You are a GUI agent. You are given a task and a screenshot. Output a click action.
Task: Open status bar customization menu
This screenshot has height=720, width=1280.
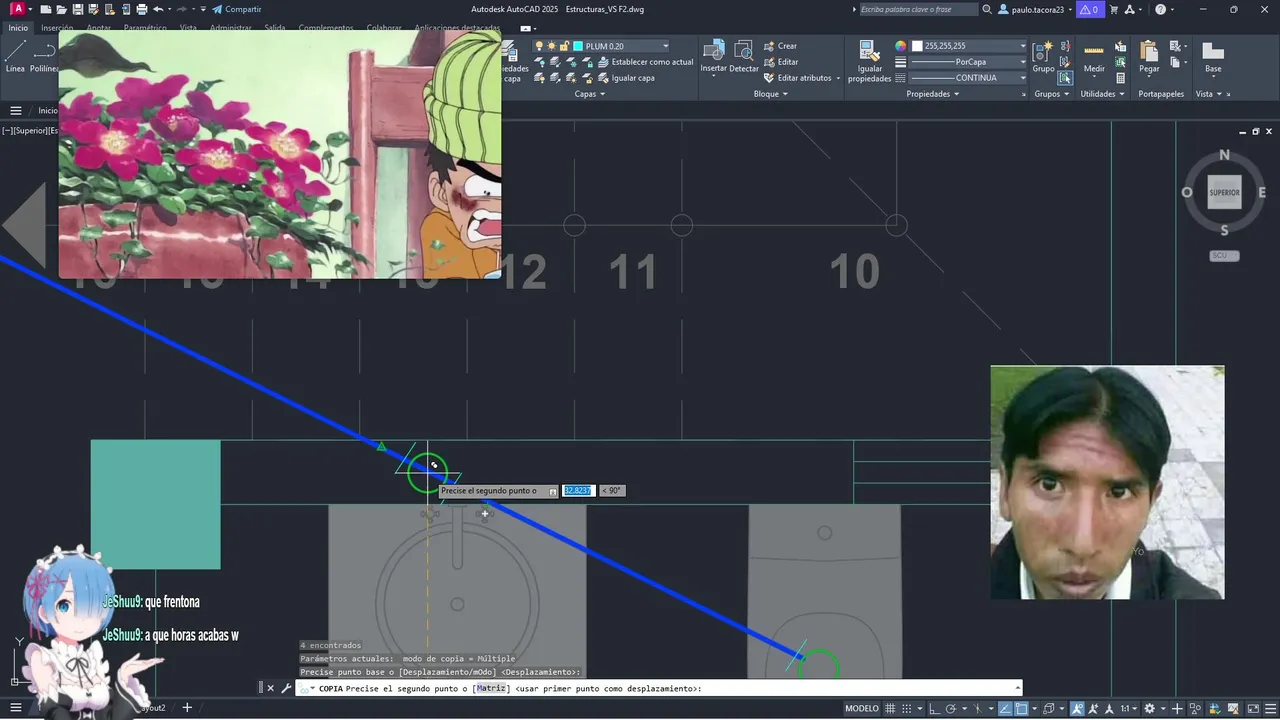point(1270,708)
